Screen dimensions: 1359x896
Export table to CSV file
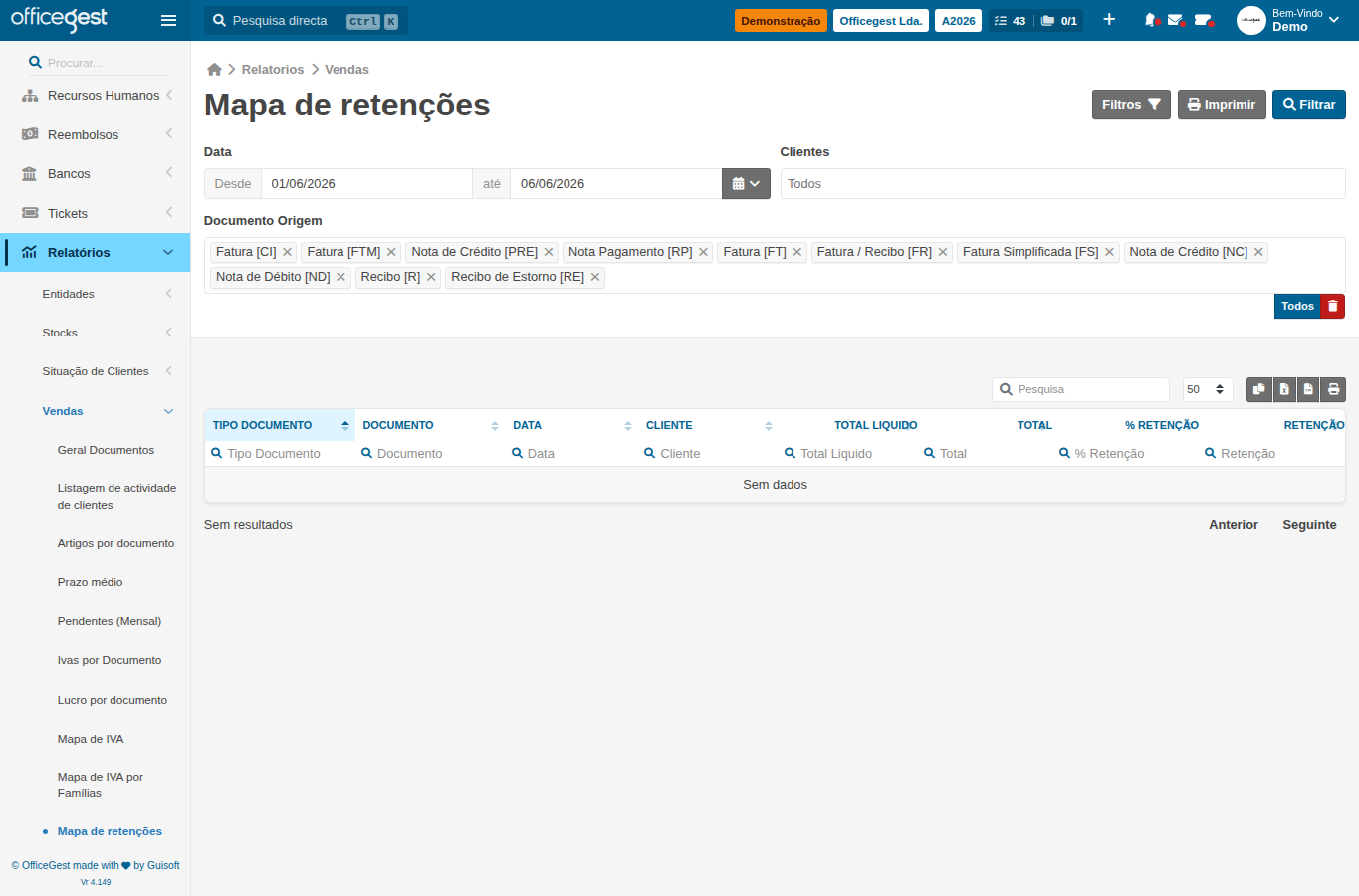(1308, 389)
